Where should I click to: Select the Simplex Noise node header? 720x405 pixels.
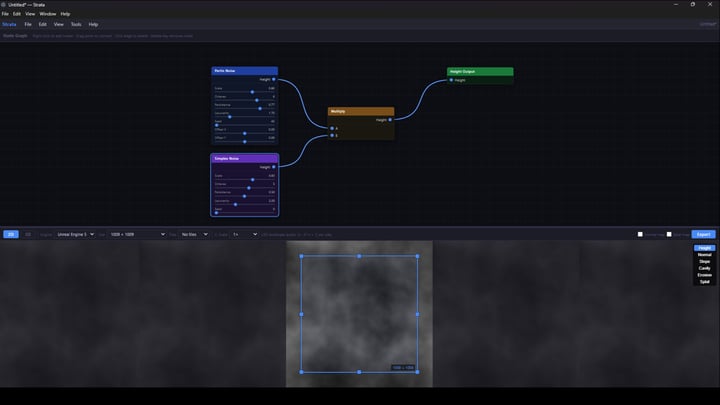point(244,158)
